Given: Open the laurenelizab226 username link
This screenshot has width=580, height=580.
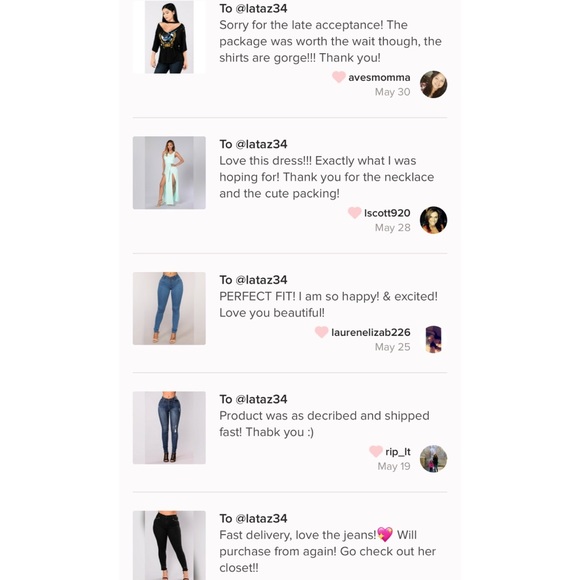Looking at the screenshot, I should [371, 332].
